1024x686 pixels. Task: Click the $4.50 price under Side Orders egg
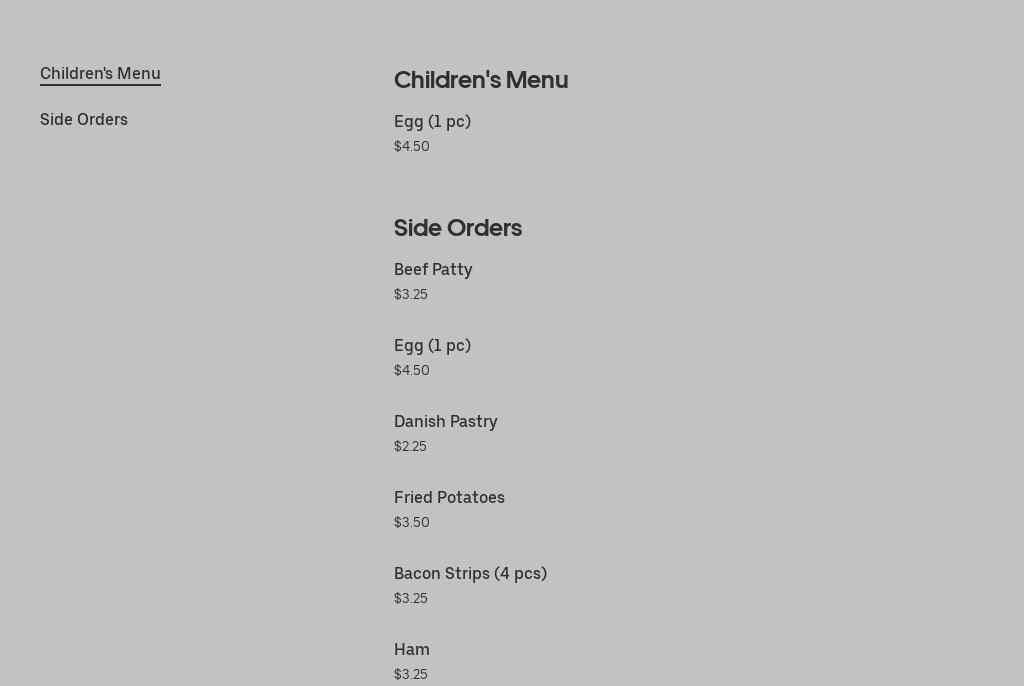411,370
